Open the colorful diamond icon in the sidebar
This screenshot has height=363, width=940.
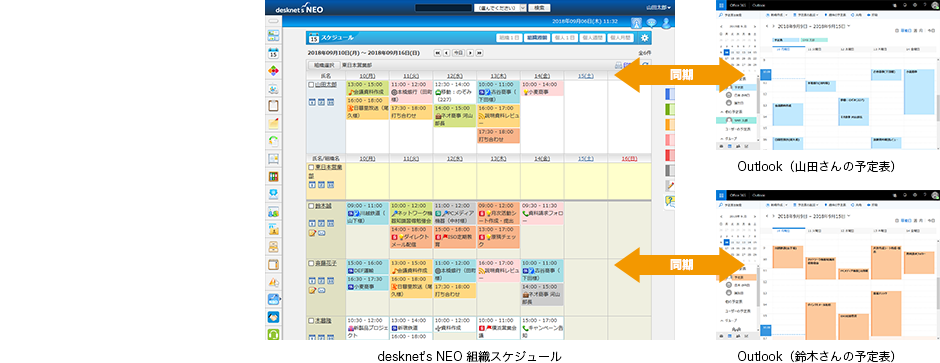[273, 71]
